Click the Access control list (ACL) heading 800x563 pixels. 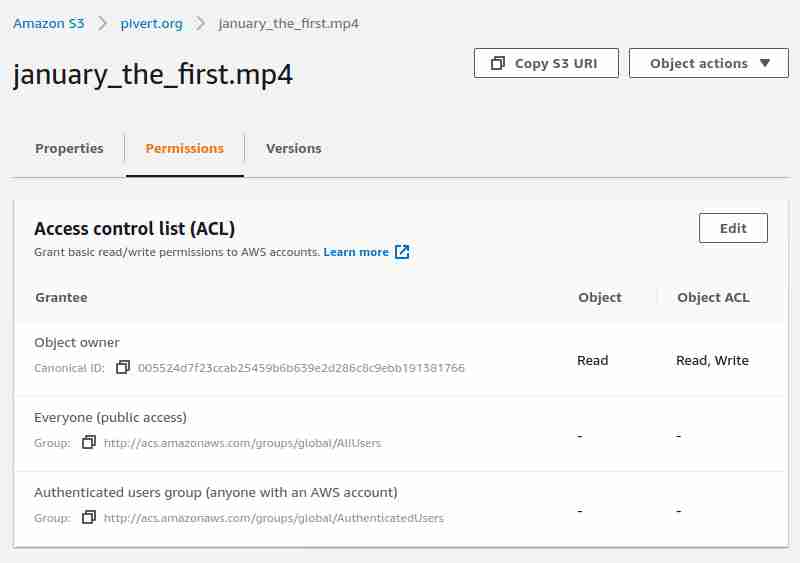[135, 229]
